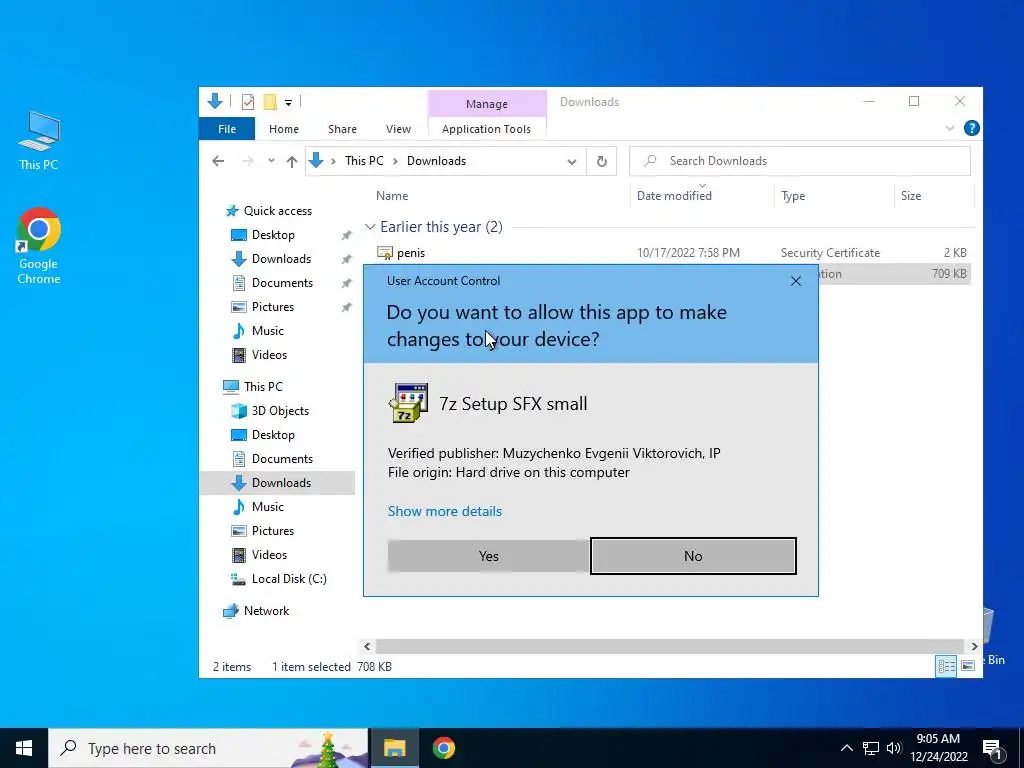
Task: Click the New folder quick access icon
Action: click(270, 101)
